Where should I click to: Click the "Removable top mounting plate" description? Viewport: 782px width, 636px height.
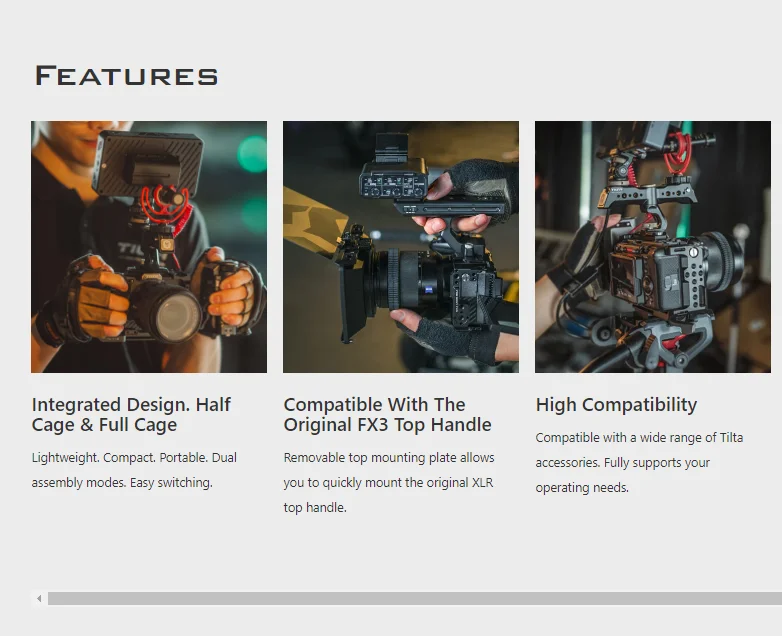pos(389,482)
